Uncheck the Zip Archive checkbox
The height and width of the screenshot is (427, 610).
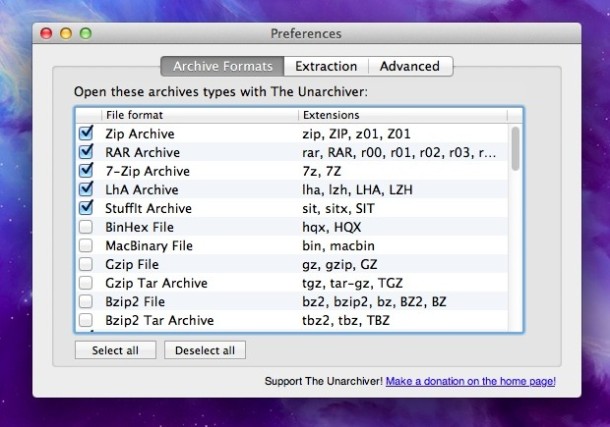(x=86, y=133)
